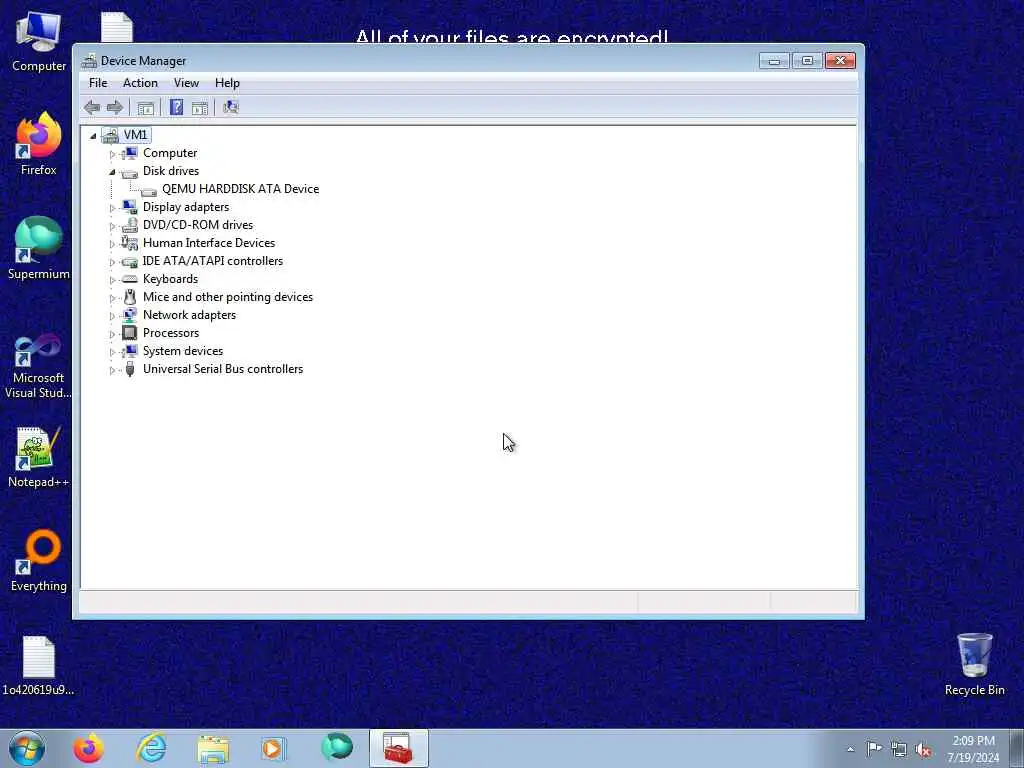Open the View menu
1024x768 pixels.
(x=186, y=83)
